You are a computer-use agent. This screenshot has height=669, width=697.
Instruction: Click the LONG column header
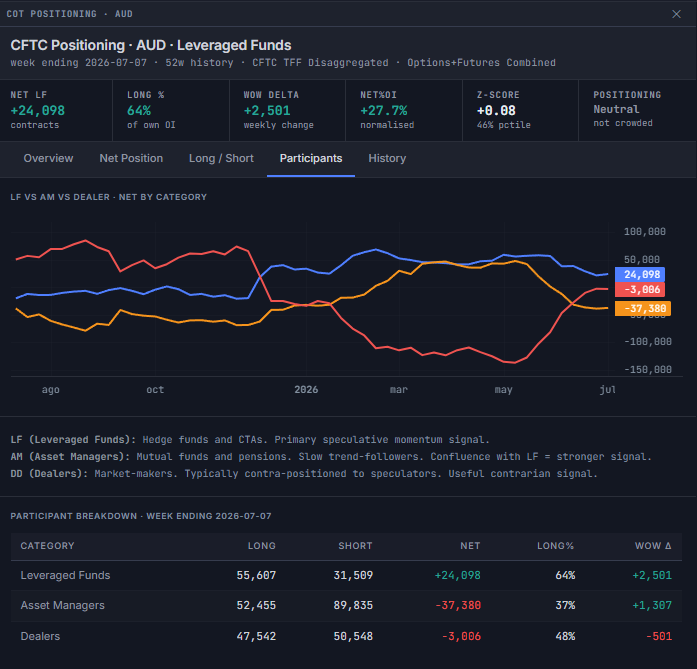[x=261, y=545]
